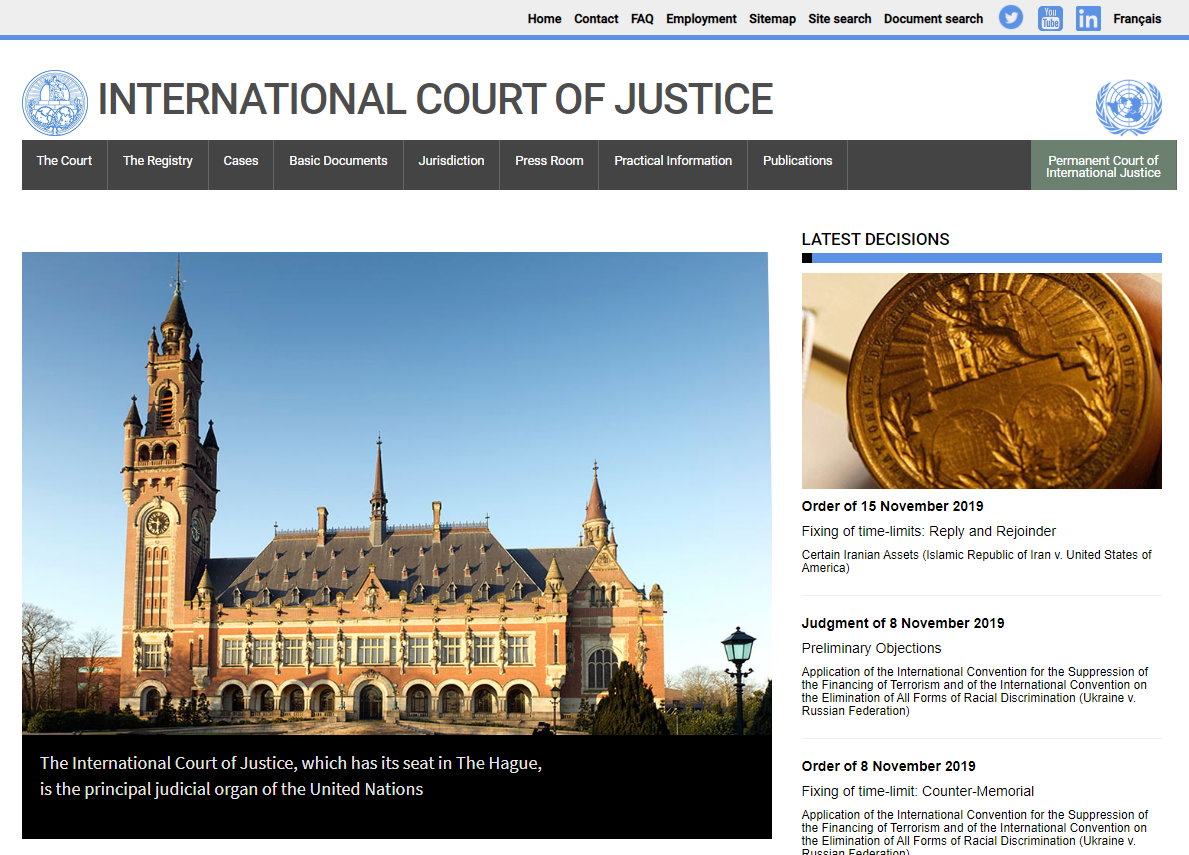Open Judgment of 8 November 2019
Screen dimensions: 1189x855
point(903,623)
